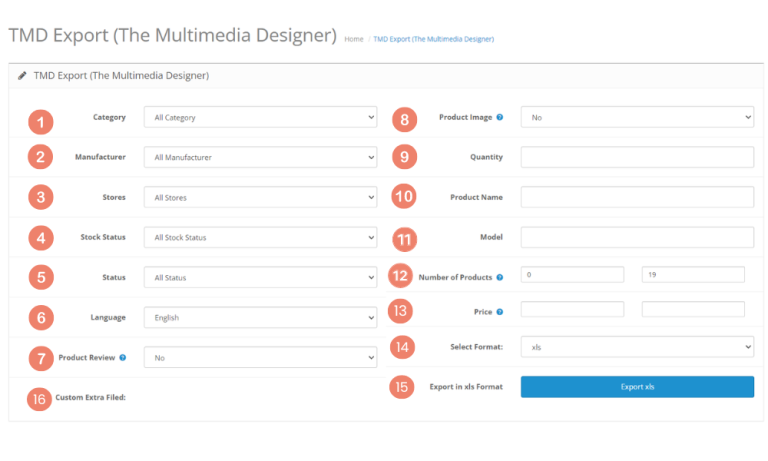Click the help icon beside Product Image
The width and height of the screenshot is (768, 461).
coord(500,117)
